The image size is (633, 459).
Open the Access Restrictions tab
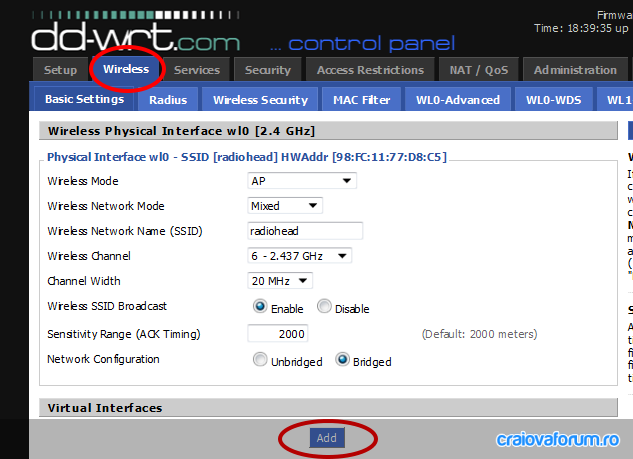point(370,70)
